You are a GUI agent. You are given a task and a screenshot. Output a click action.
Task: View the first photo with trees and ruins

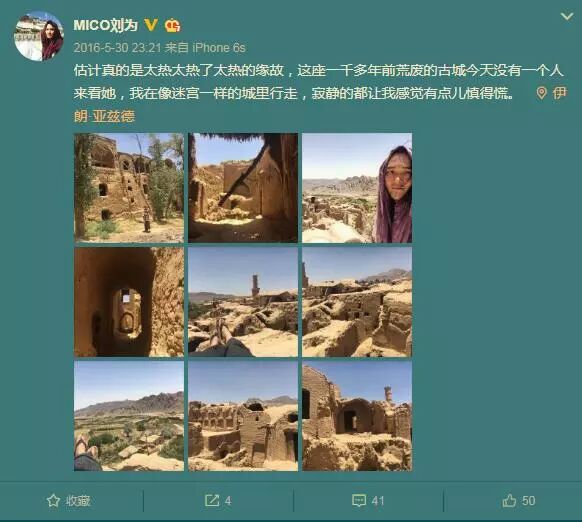[x=129, y=188]
